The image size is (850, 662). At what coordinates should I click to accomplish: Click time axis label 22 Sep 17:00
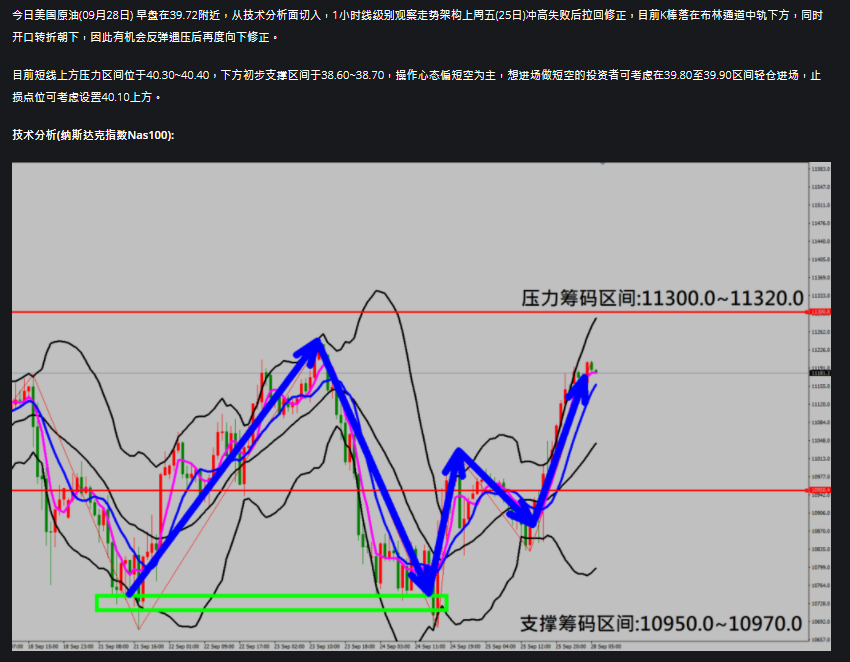(x=254, y=646)
